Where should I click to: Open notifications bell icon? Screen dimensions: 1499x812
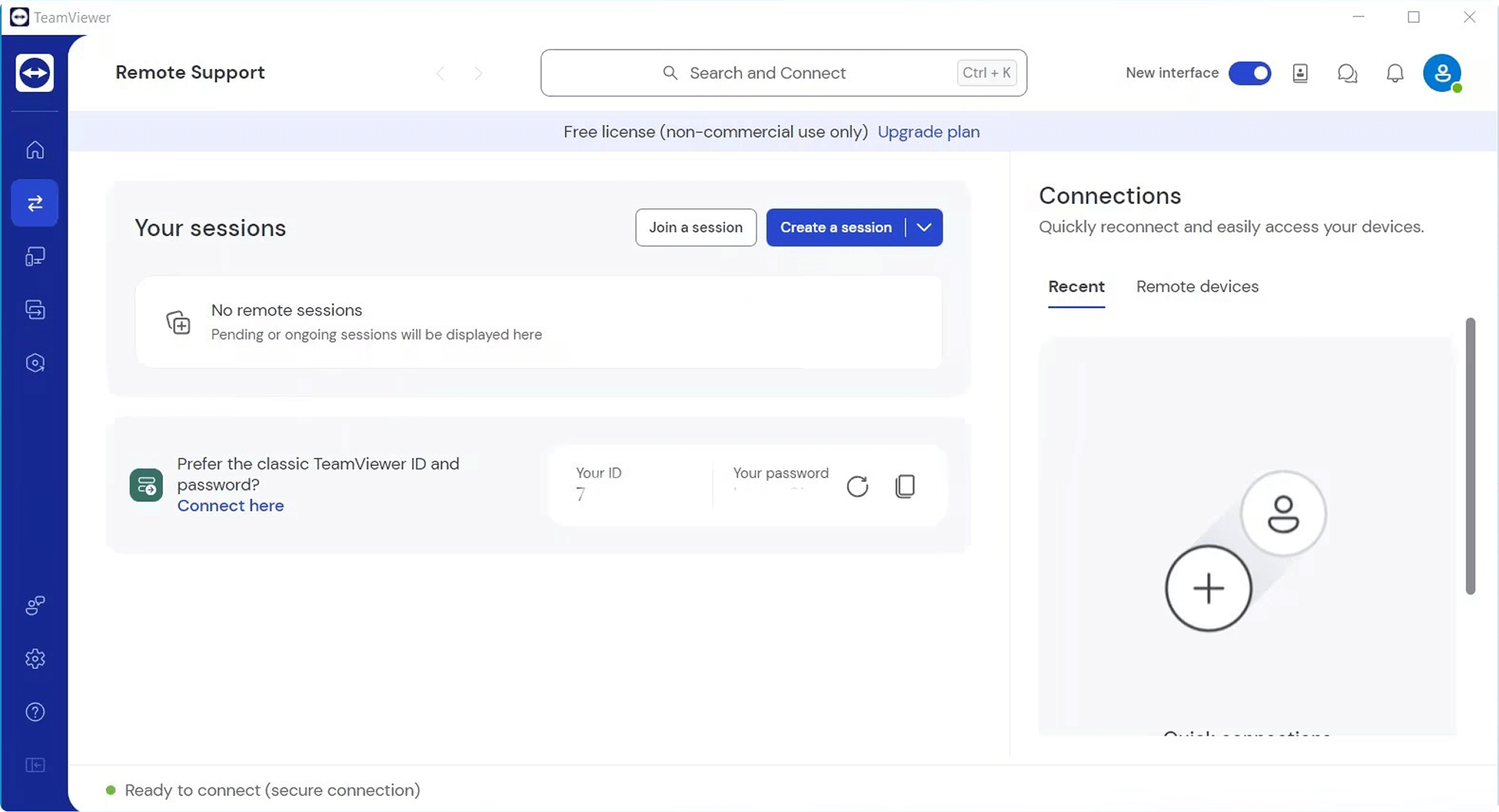(x=1395, y=73)
